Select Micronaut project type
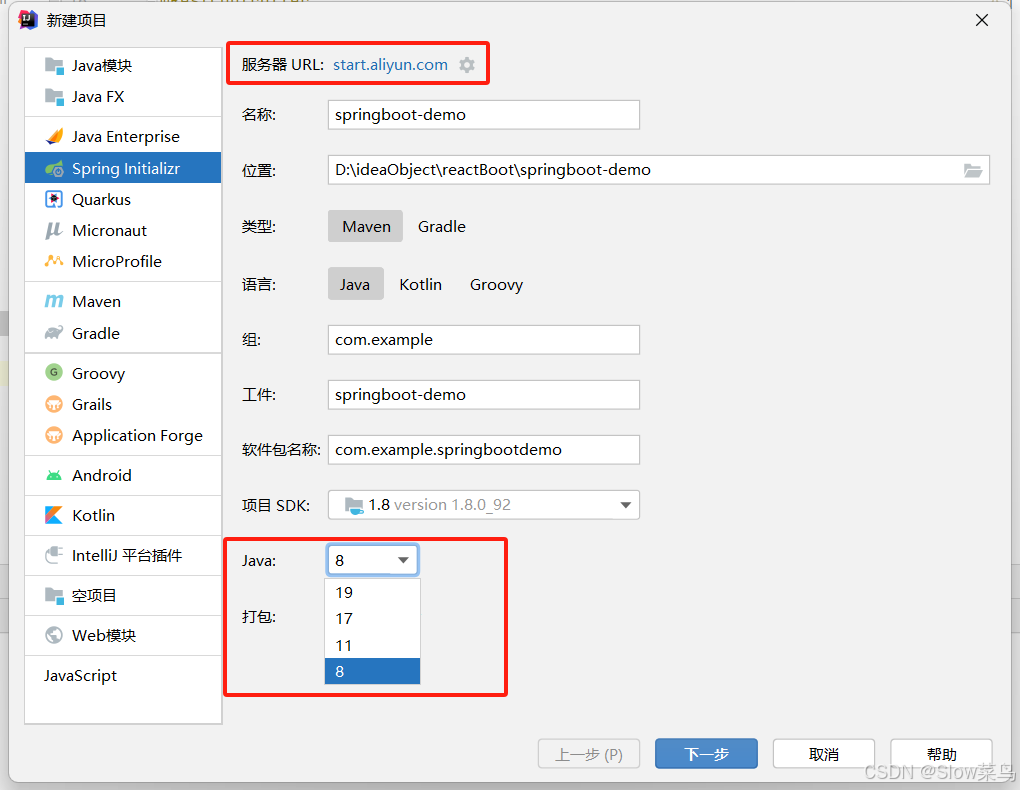The height and width of the screenshot is (790, 1020). click(123, 230)
